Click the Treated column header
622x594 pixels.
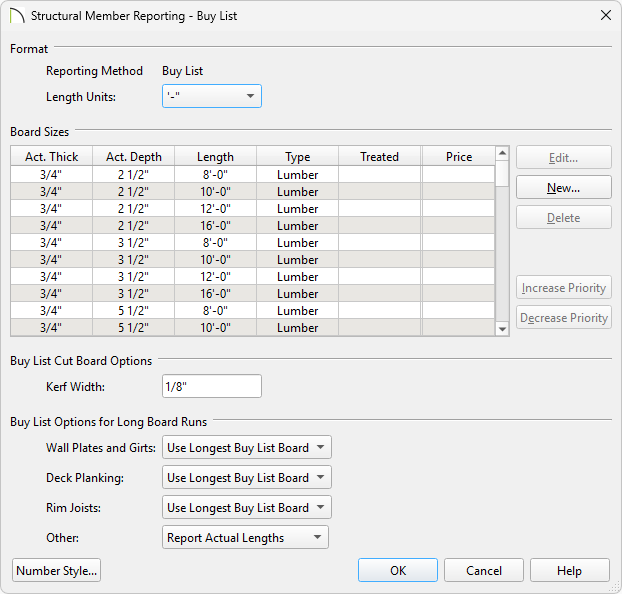pyautogui.click(x=380, y=156)
